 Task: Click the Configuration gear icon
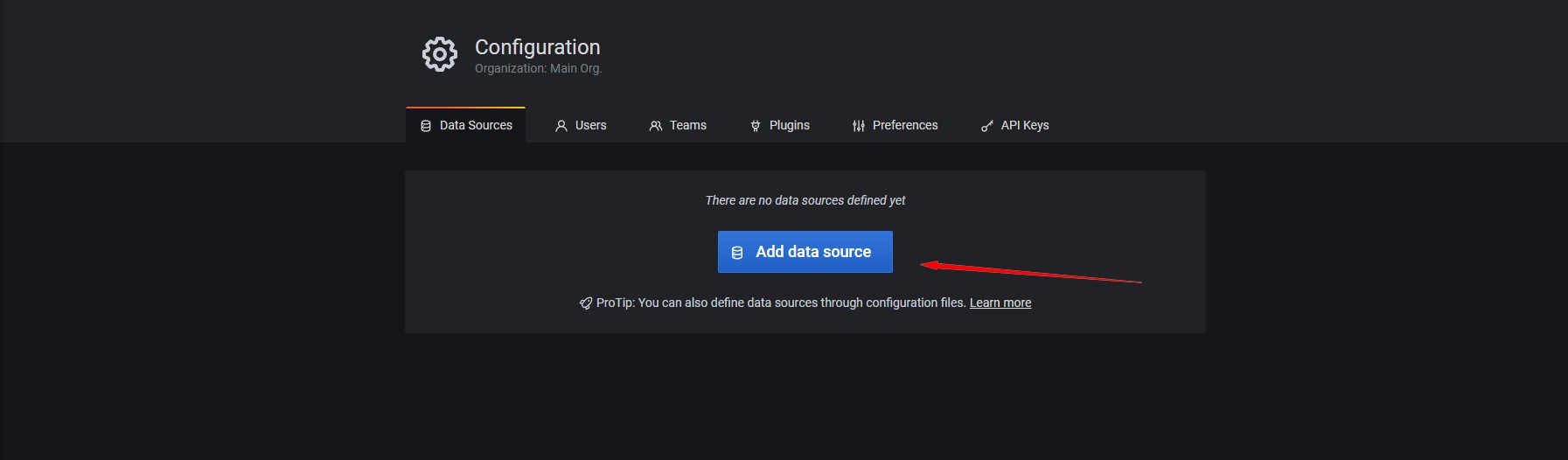pos(439,54)
